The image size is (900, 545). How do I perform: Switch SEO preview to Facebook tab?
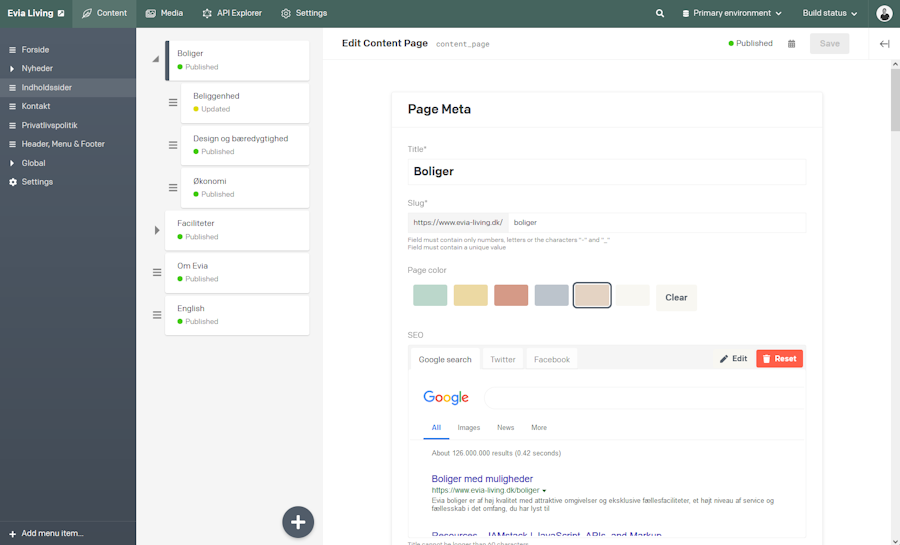[x=552, y=359]
